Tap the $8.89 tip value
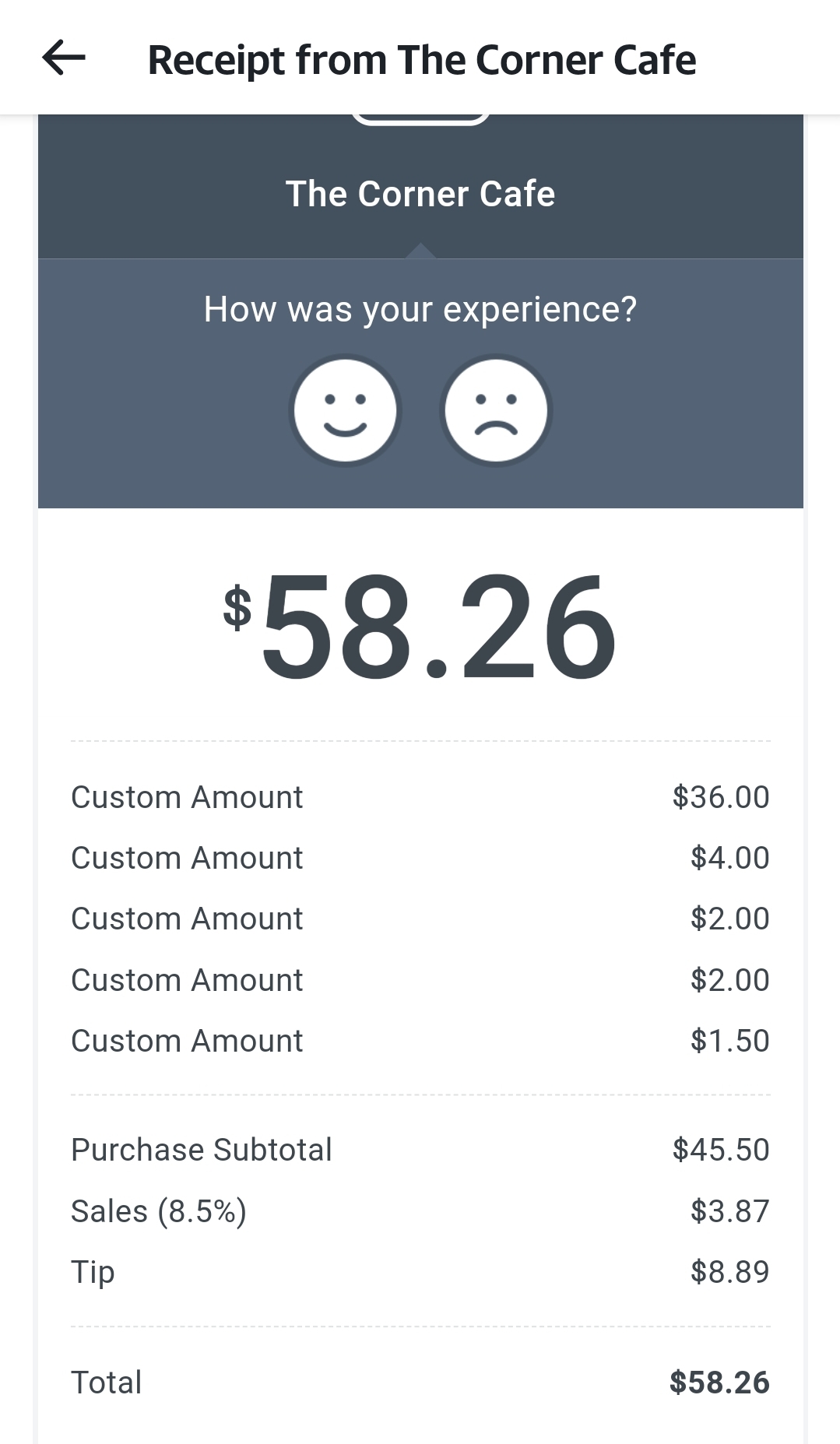This screenshot has height=1444, width=840. tap(729, 1272)
